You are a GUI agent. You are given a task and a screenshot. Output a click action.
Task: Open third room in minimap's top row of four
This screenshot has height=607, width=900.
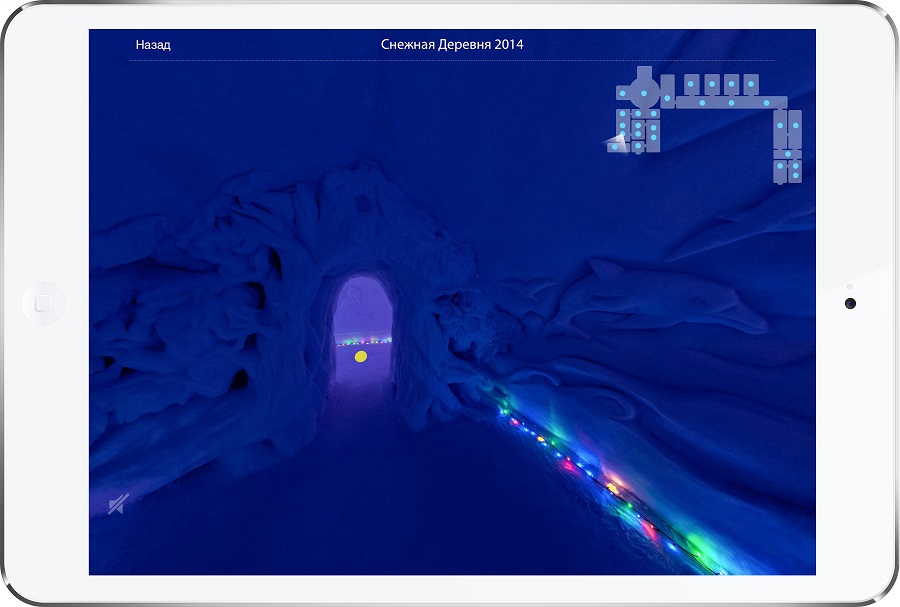731,84
